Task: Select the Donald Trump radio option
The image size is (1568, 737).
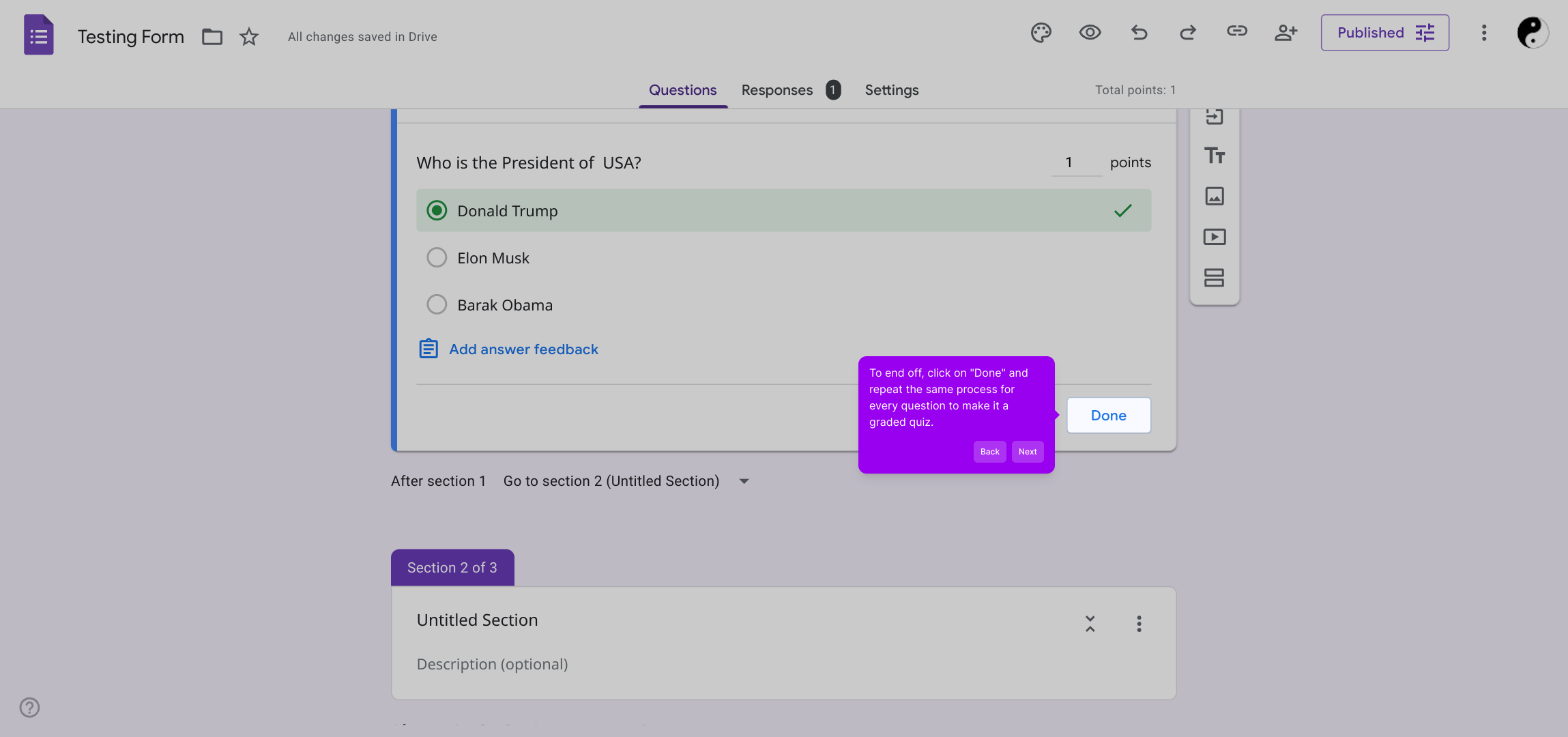Action: click(437, 210)
